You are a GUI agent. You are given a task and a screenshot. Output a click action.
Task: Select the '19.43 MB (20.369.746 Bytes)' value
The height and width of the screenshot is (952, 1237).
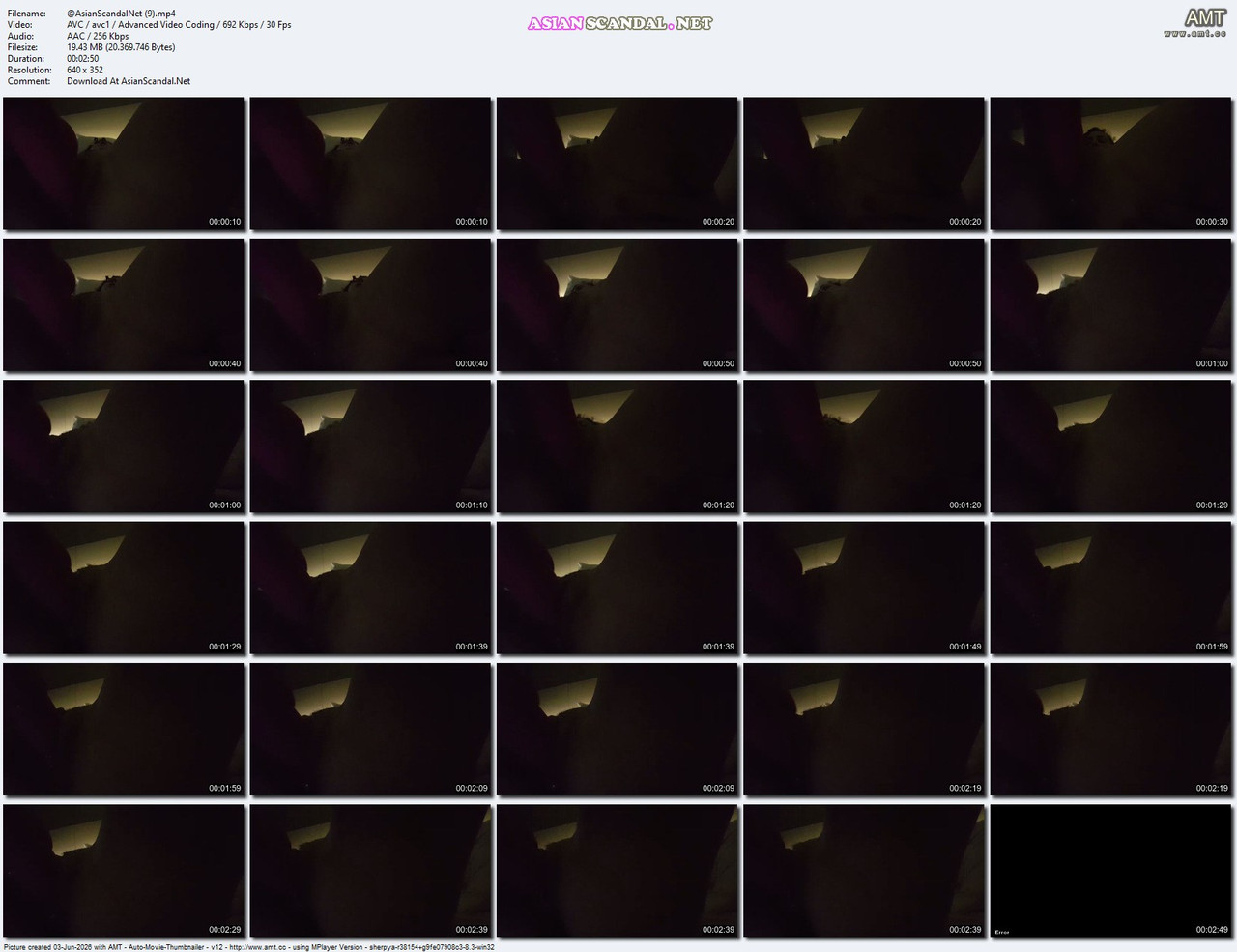click(x=121, y=47)
